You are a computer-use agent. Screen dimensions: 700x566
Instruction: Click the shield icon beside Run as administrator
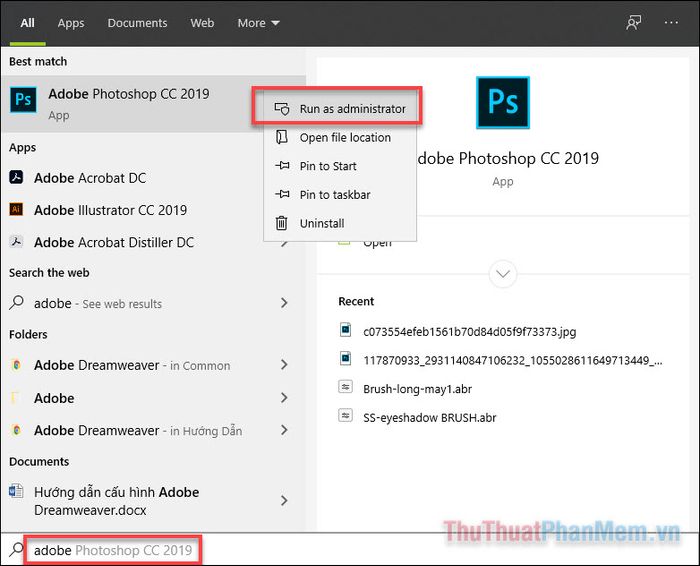pos(282,108)
